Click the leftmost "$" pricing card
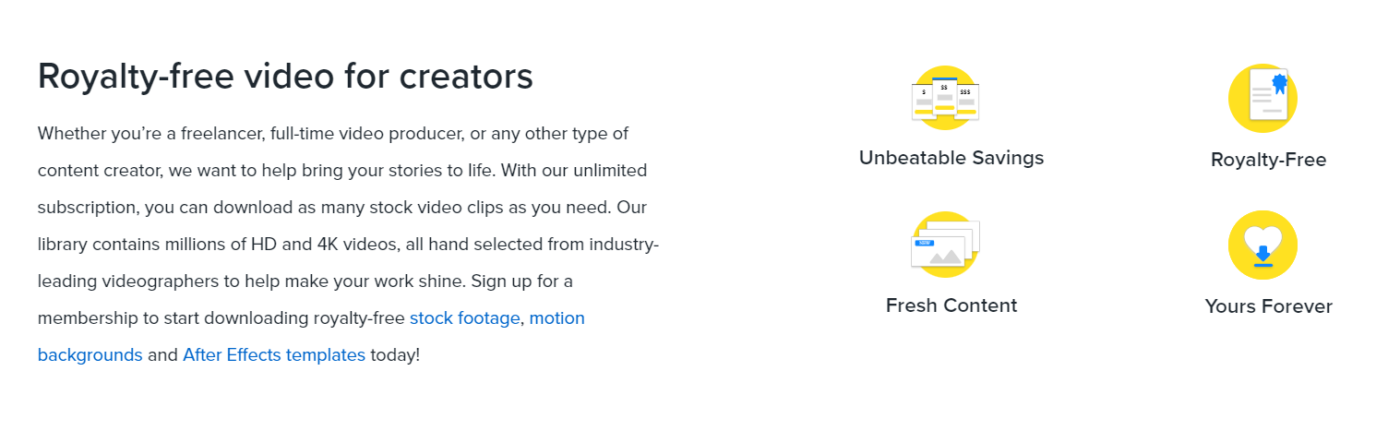This screenshot has height=431, width=1400. [923, 100]
